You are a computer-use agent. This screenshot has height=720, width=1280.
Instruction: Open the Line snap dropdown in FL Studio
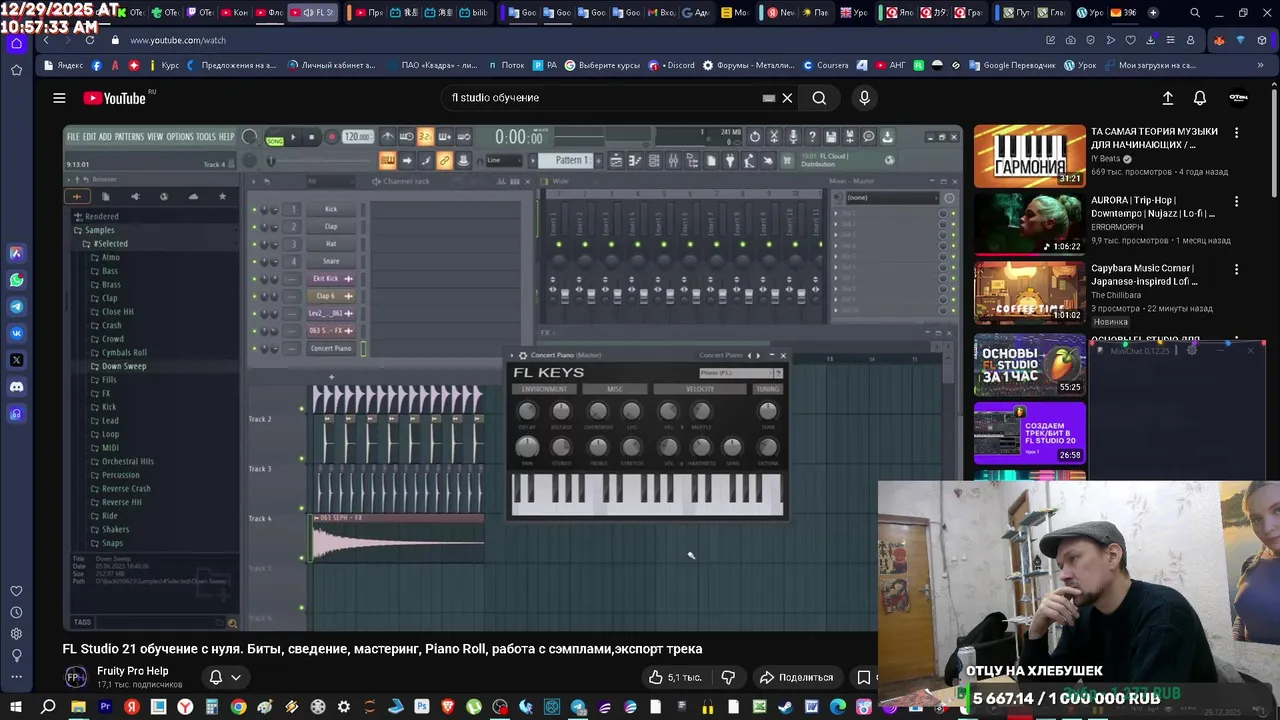coord(504,160)
